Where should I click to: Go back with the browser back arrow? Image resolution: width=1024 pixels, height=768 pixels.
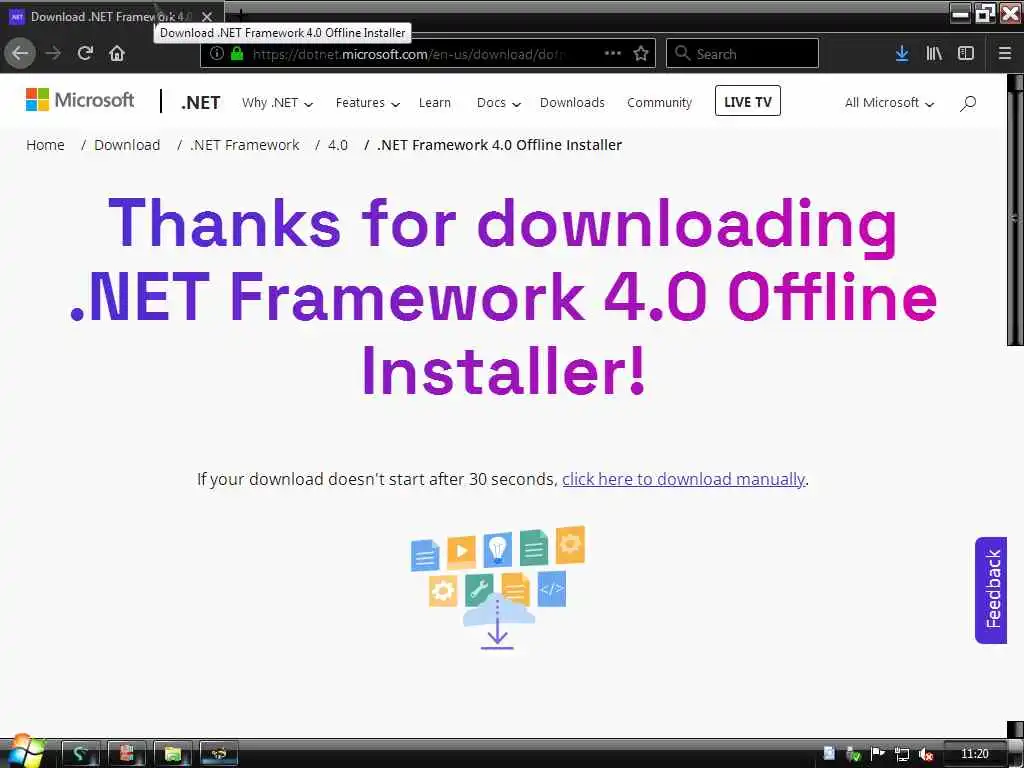tap(20, 53)
